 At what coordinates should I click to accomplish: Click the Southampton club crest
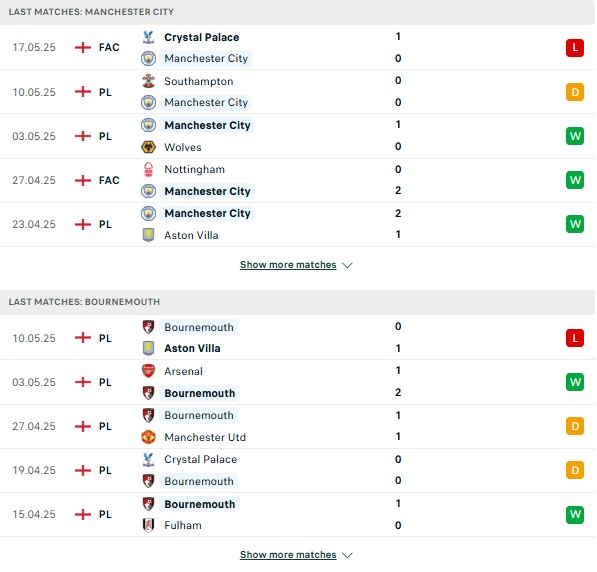pyautogui.click(x=148, y=81)
